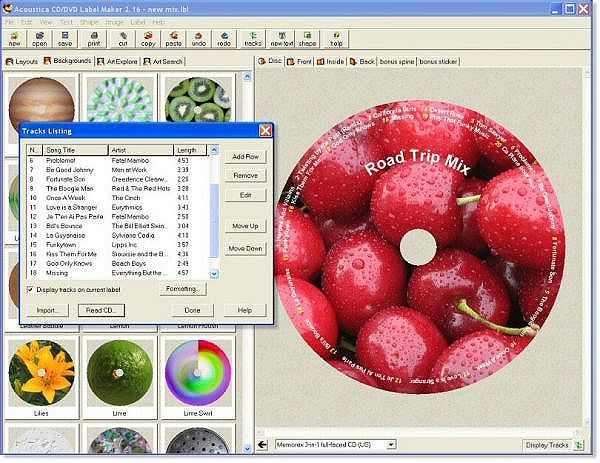Select track row 'Funkytown'
Image resolution: width=600 pixels, height=463 pixels.
click(x=118, y=245)
